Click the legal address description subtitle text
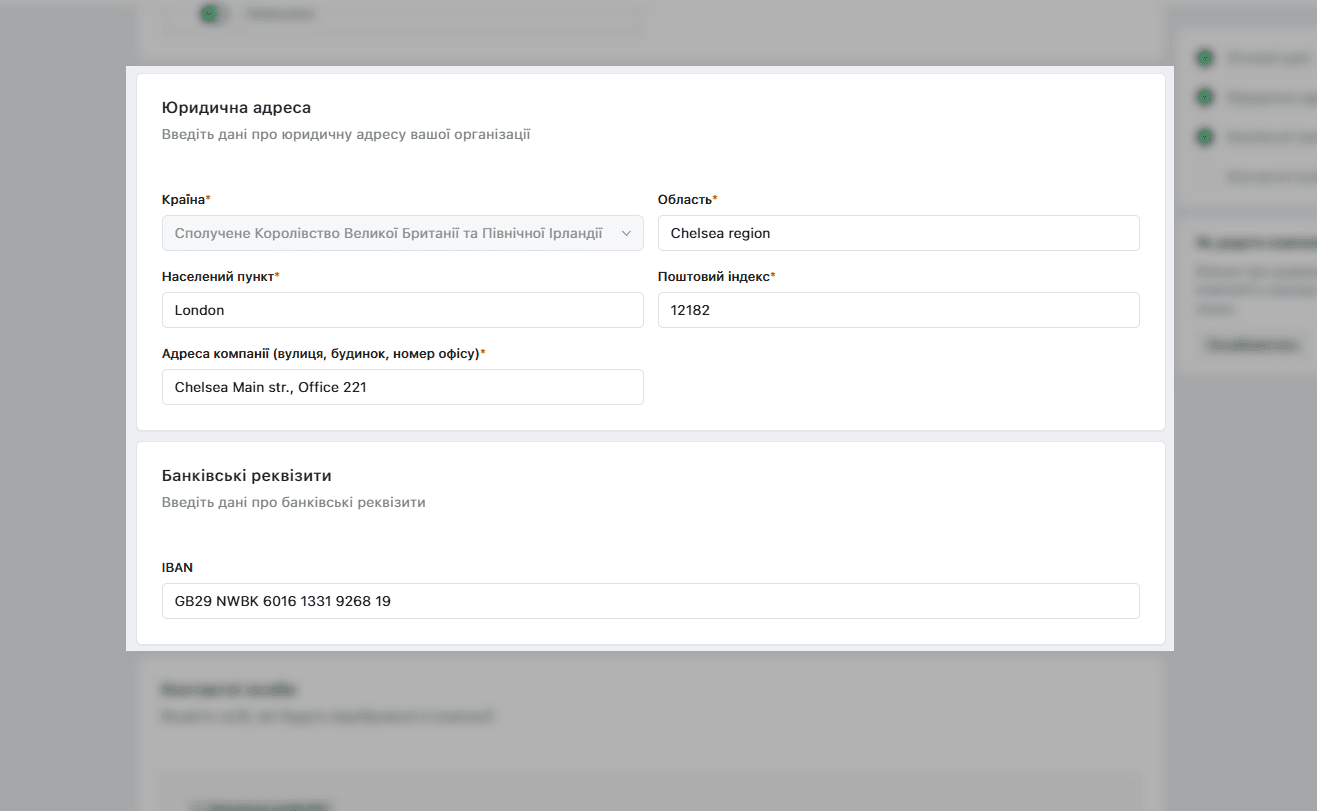The width and height of the screenshot is (1317, 811). 346,134
